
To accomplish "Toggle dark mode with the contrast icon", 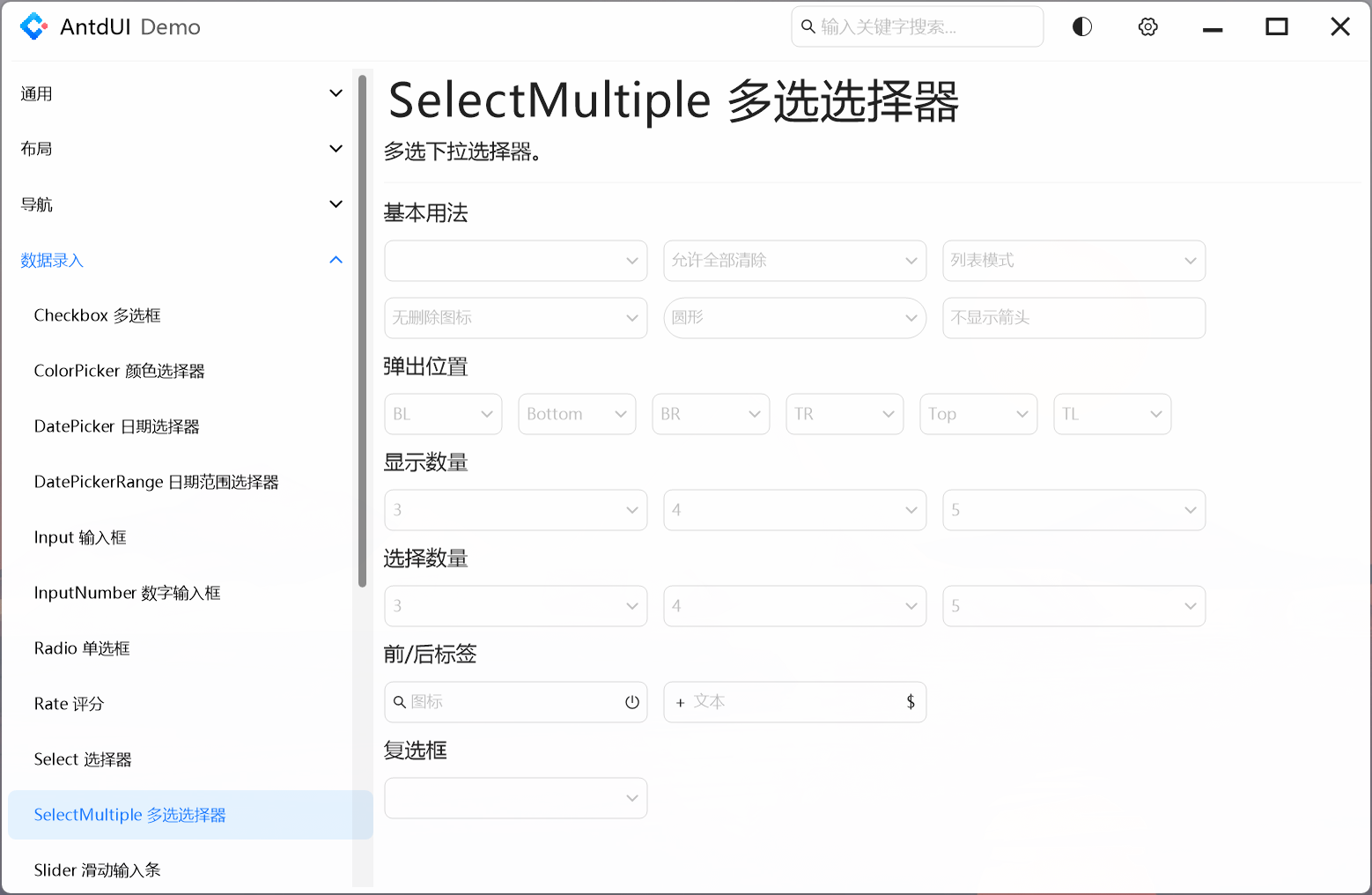I will click(1081, 26).
